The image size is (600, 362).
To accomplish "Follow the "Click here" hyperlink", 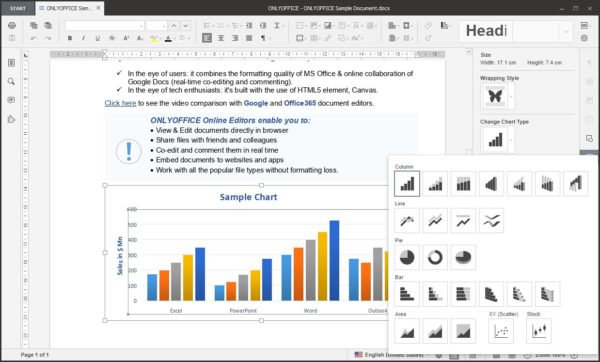I will 120,103.
